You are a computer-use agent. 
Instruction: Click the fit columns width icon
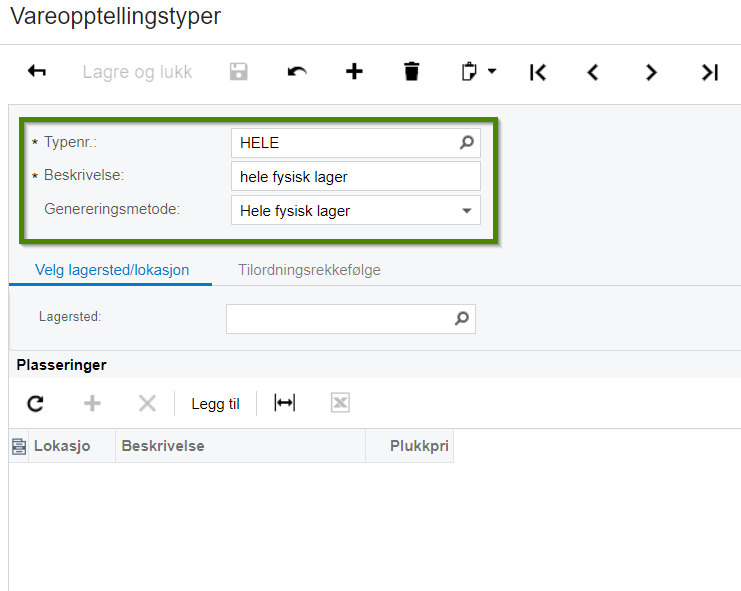[x=284, y=403]
